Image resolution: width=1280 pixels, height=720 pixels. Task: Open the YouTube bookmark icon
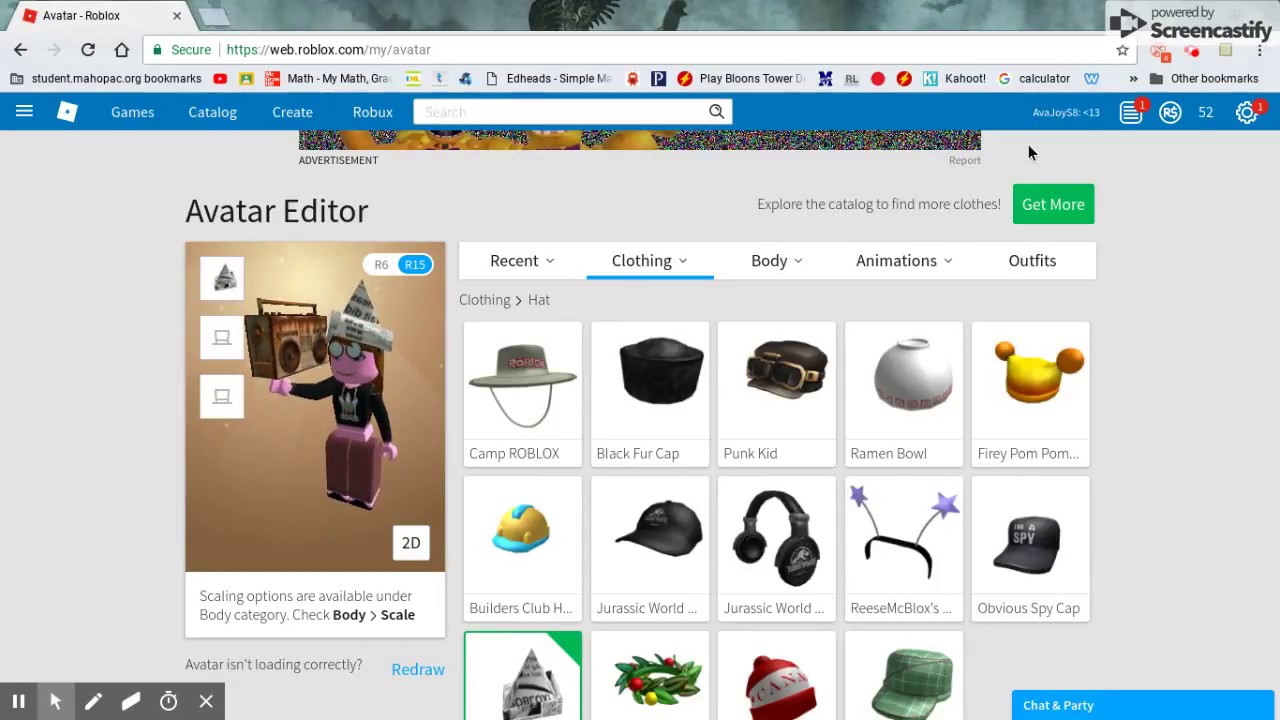click(220, 78)
